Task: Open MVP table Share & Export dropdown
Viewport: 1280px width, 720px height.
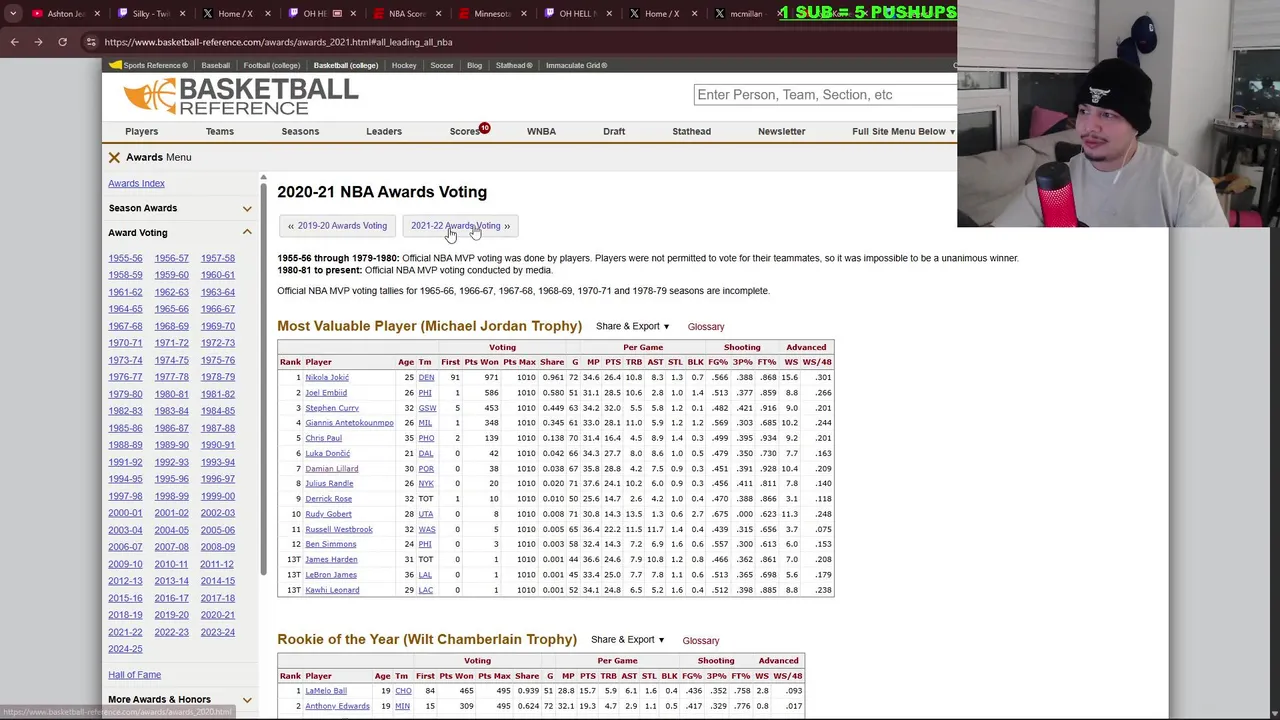Action: 632,326
